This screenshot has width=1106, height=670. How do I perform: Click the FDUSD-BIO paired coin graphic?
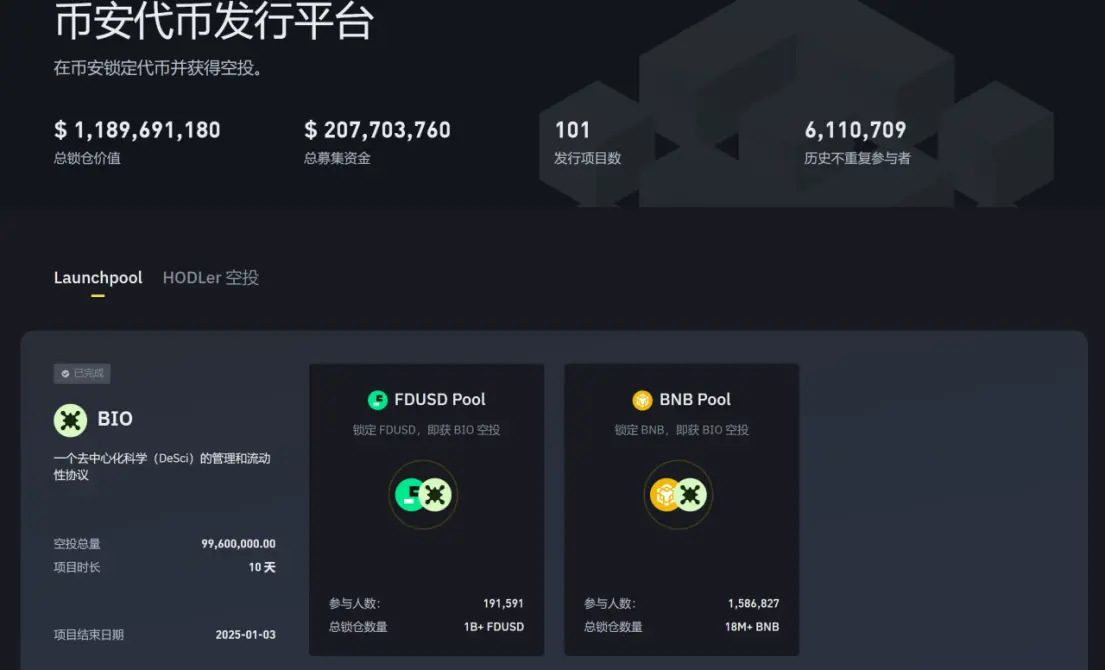[423, 494]
